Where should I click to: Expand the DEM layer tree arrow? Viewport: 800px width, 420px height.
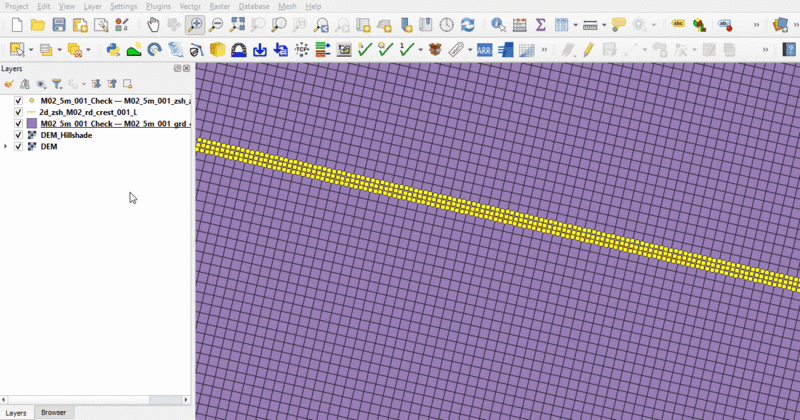pyautogui.click(x=7, y=146)
